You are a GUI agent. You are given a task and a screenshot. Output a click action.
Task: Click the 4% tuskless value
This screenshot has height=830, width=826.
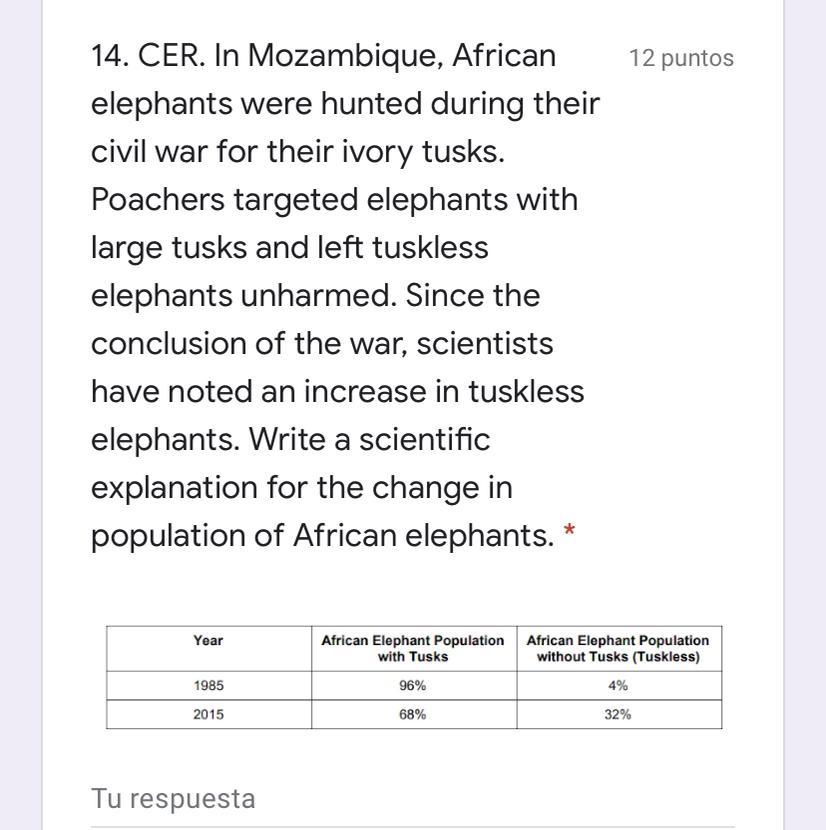click(617, 686)
